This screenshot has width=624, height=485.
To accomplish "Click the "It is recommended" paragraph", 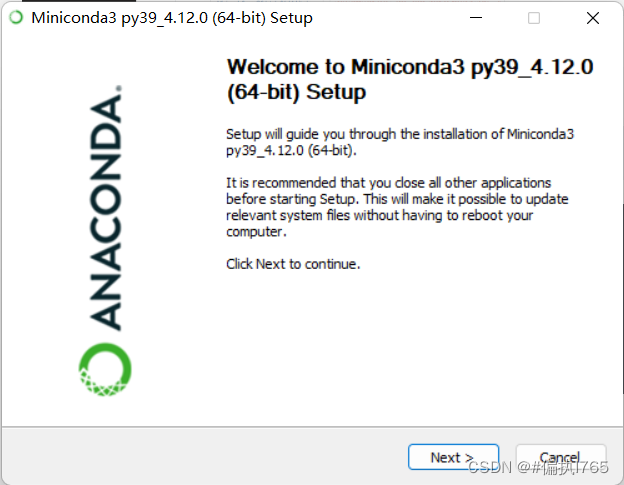I will [x=397, y=207].
